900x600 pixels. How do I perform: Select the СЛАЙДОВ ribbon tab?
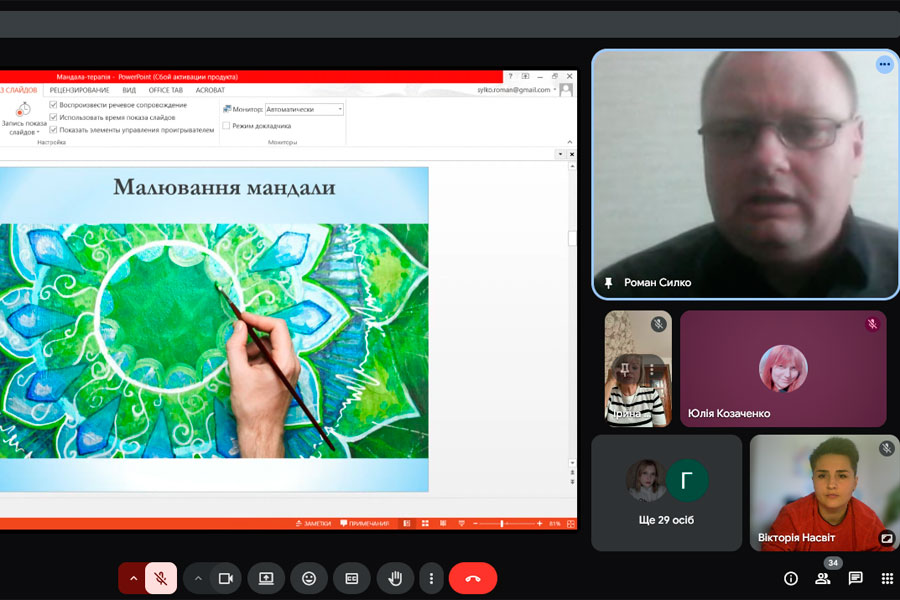(20, 90)
